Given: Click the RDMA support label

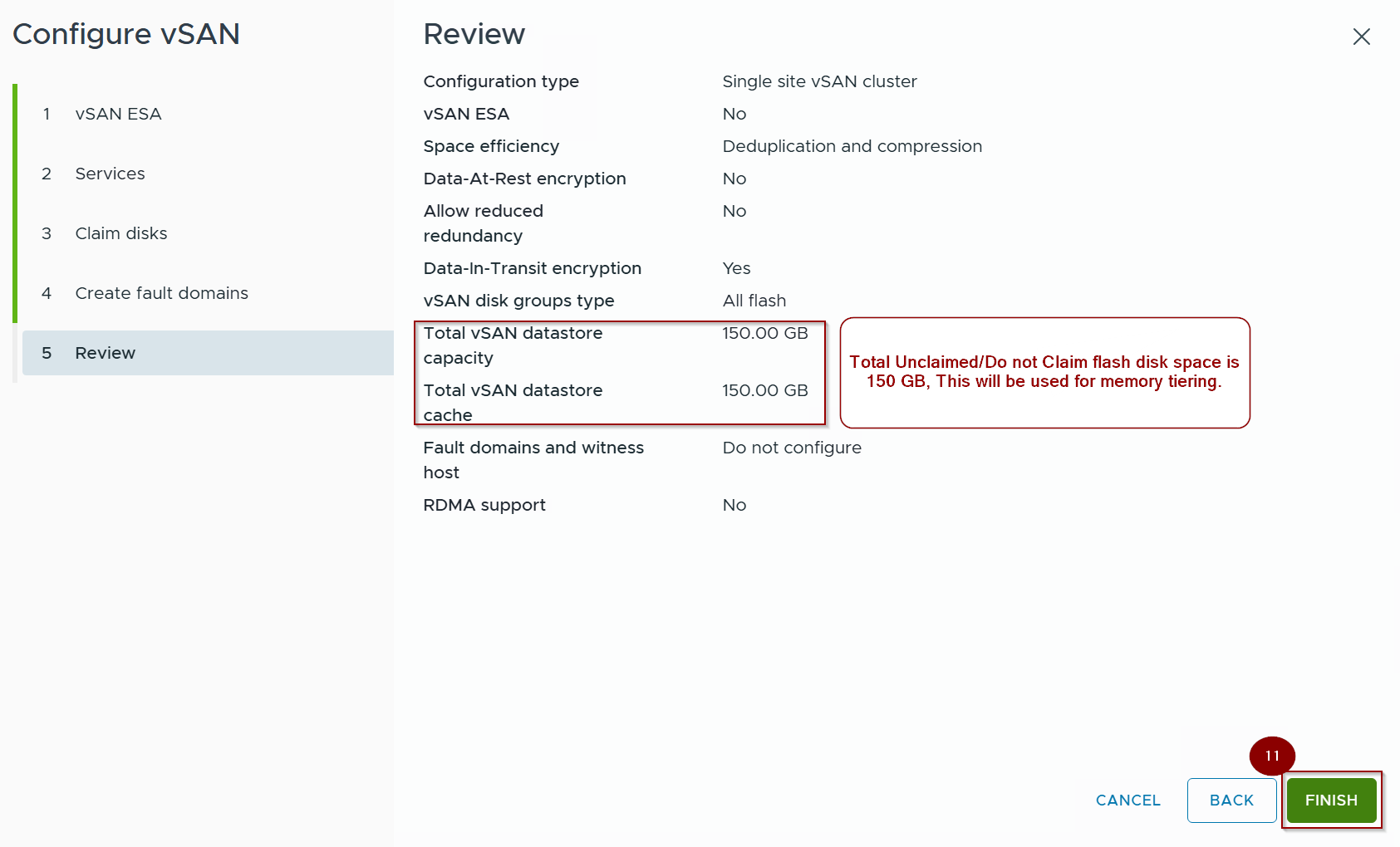Looking at the screenshot, I should 484,505.
